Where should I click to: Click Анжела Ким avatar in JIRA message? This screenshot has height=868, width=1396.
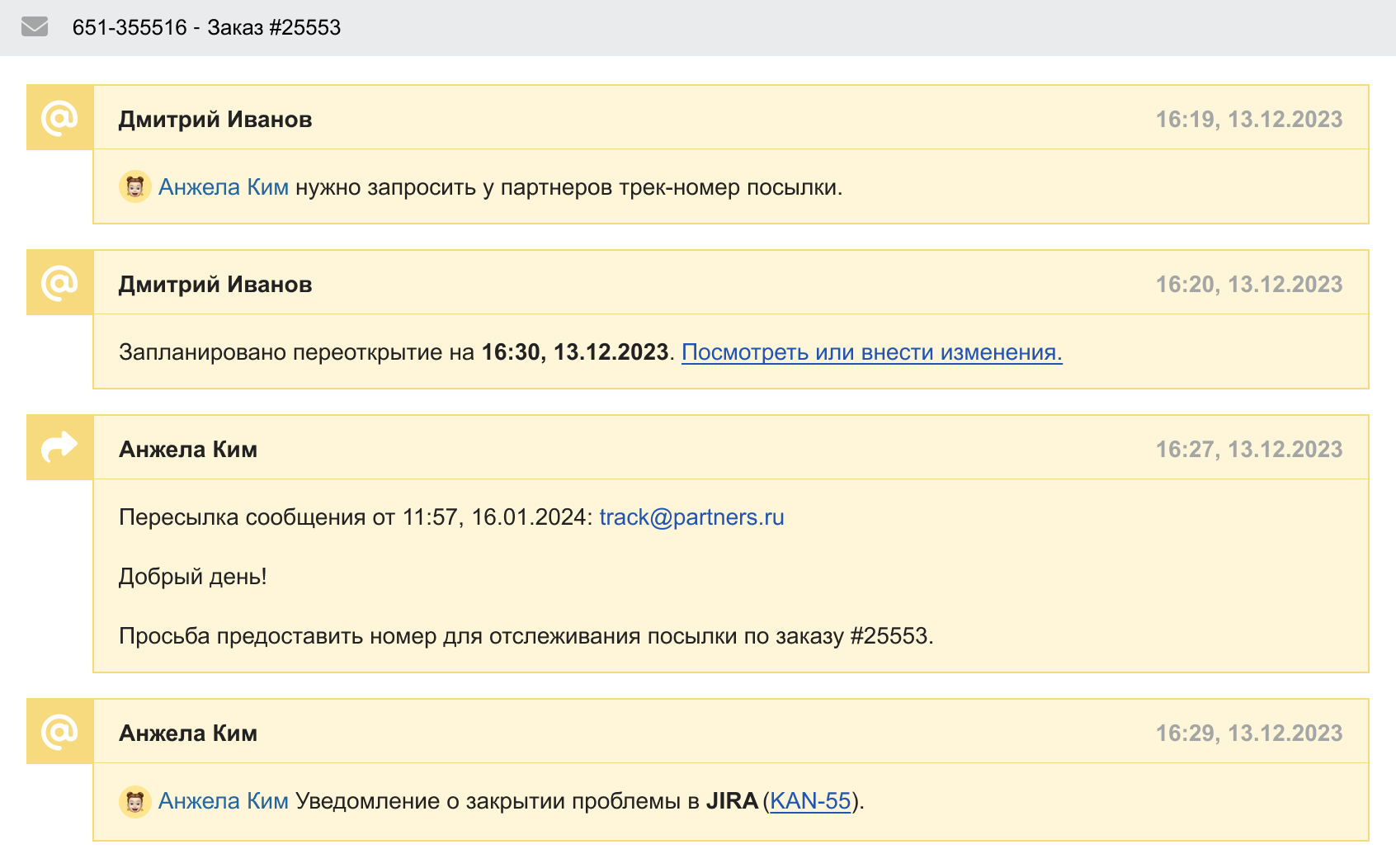click(x=135, y=801)
